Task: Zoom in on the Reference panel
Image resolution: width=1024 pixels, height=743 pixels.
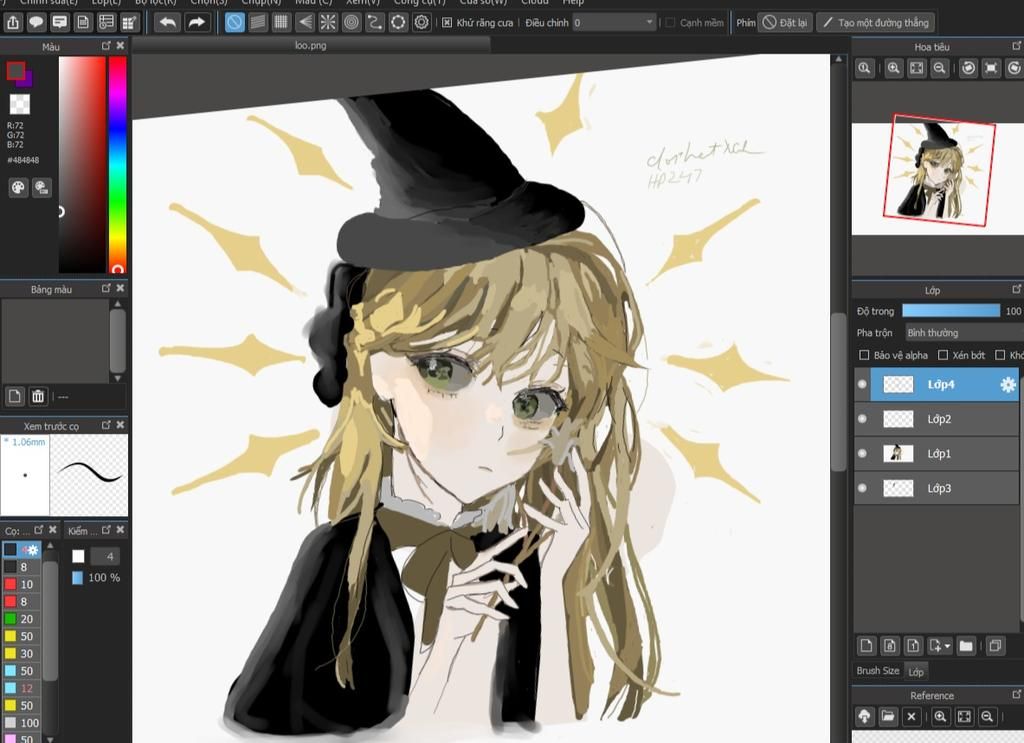Action: (940, 716)
